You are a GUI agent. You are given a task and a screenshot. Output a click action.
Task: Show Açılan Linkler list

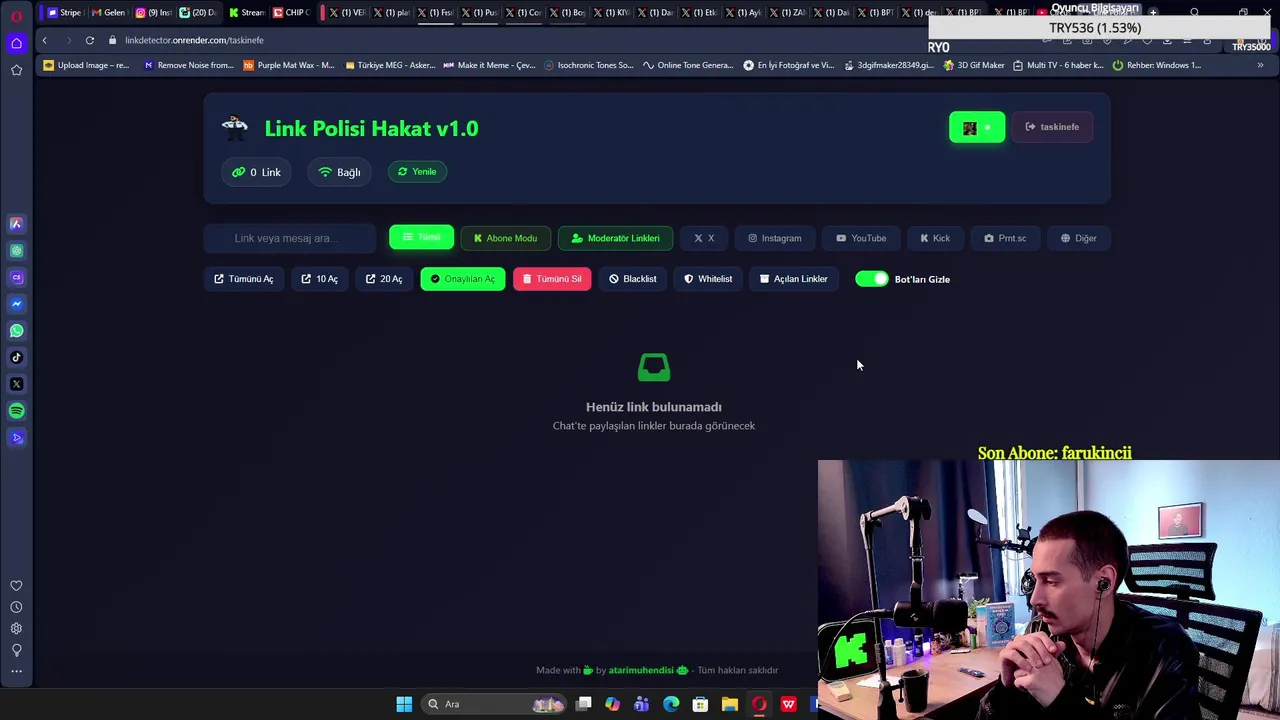pyautogui.click(x=793, y=279)
